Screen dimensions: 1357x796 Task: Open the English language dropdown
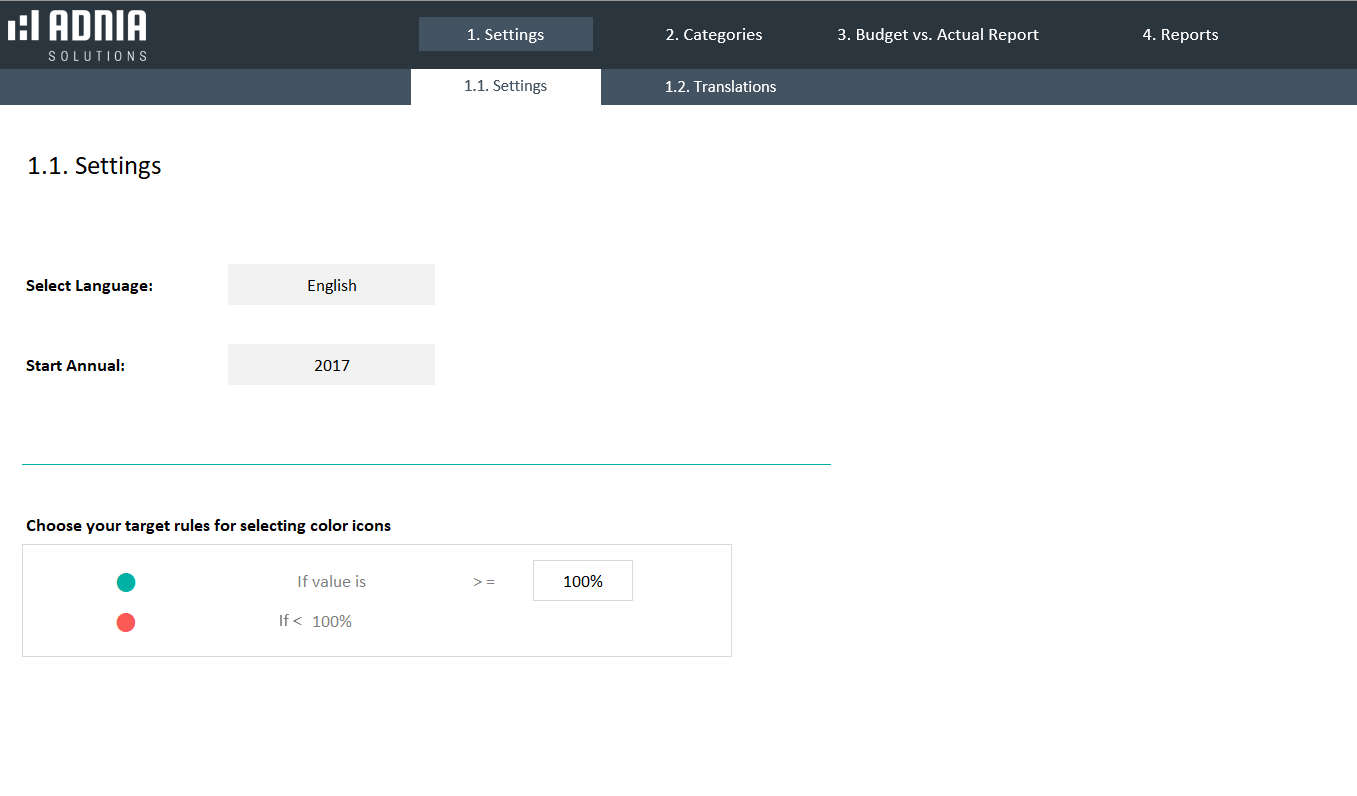click(331, 285)
